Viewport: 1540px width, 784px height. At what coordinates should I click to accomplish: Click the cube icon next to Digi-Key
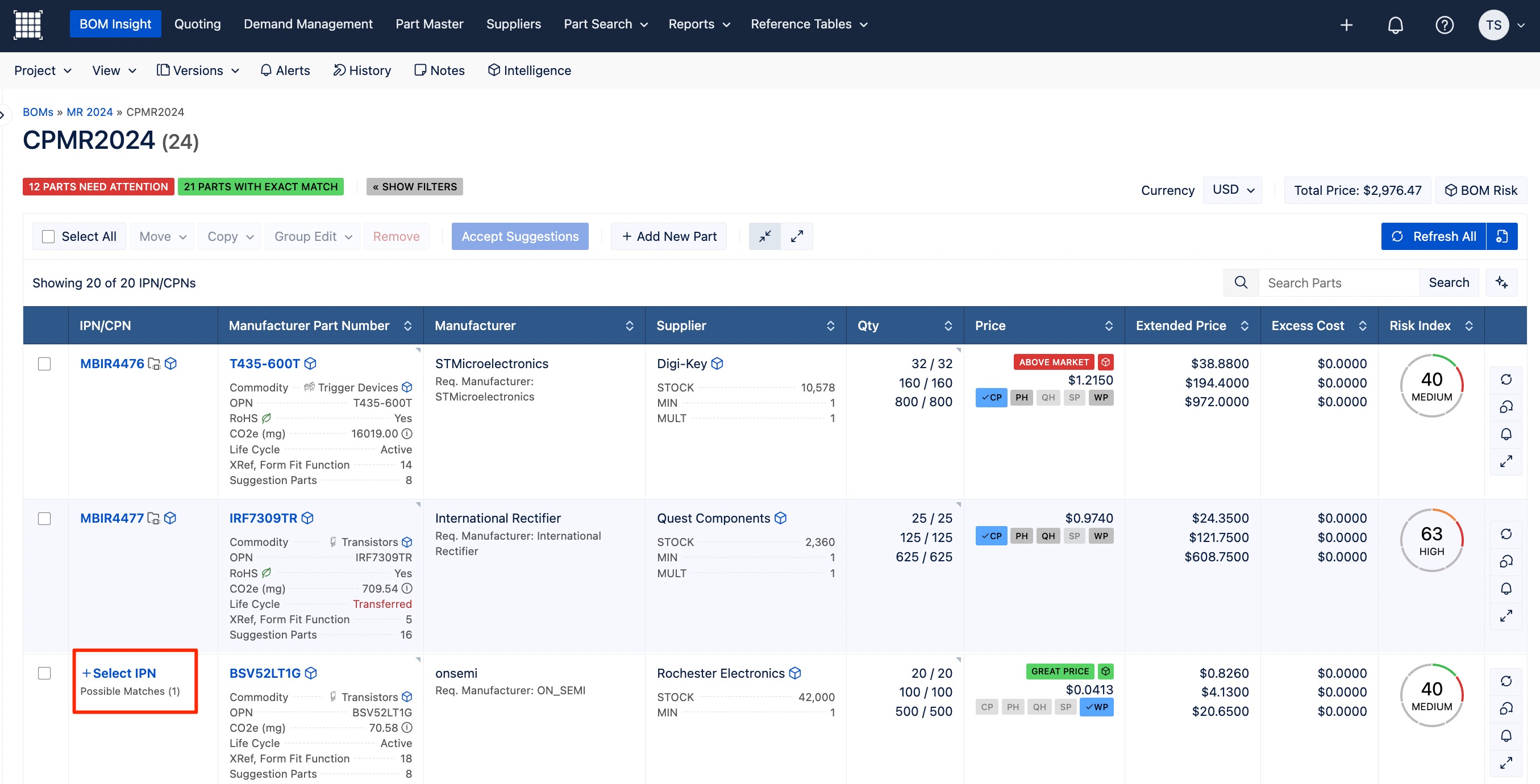[x=717, y=364]
